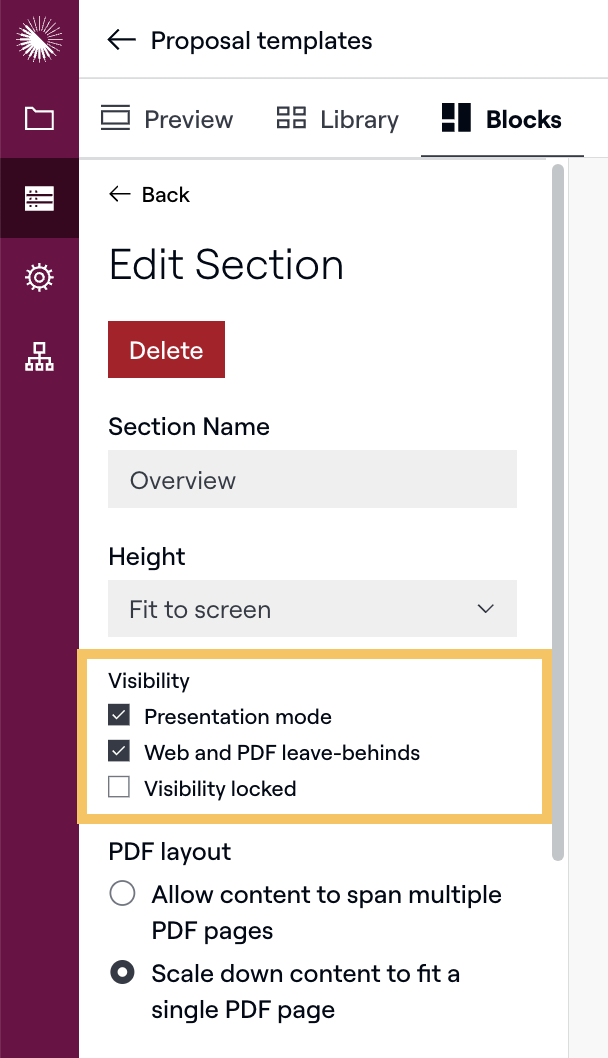Choose Scale down content to fit option
608x1058 pixels.
pos(123,973)
